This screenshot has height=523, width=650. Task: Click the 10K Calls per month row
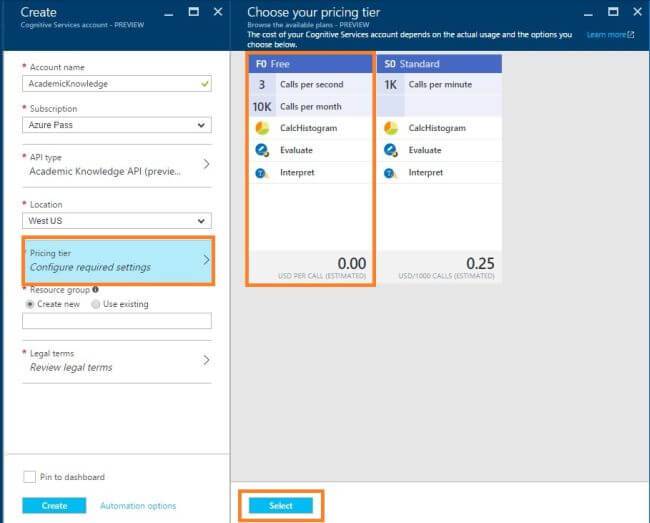tap(310, 107)
